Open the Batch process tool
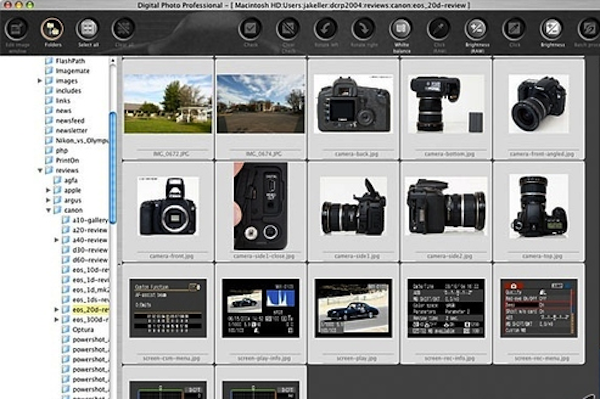Viewport: 600px width, 399px height. click(589, 29)
